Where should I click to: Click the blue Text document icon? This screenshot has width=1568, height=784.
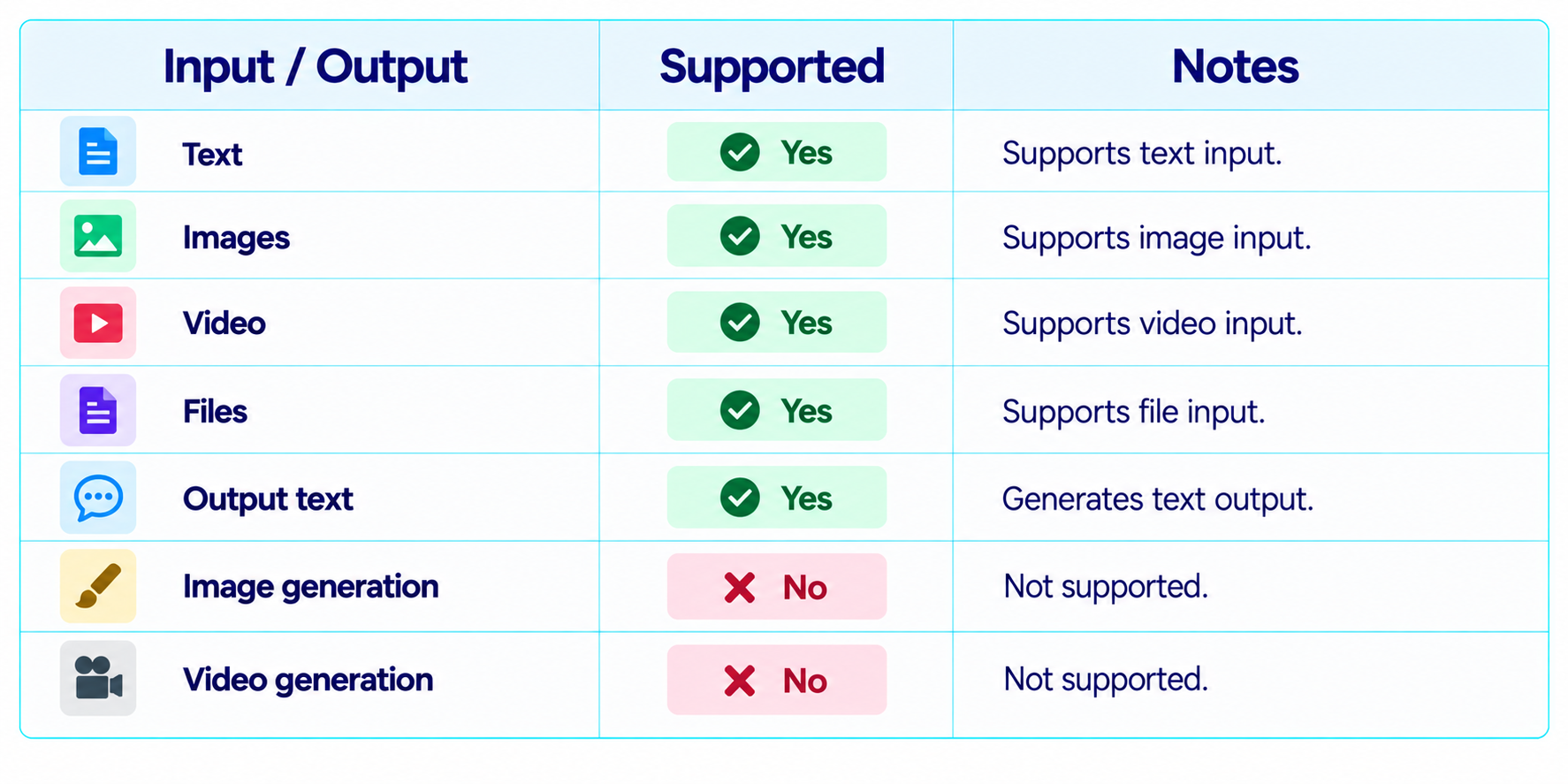98,151
